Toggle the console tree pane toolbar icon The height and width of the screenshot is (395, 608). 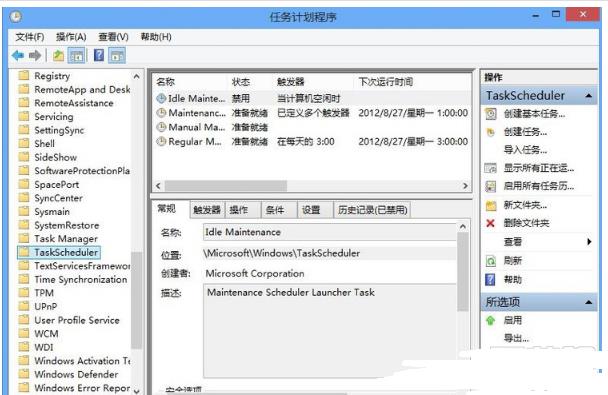[77, 55]
